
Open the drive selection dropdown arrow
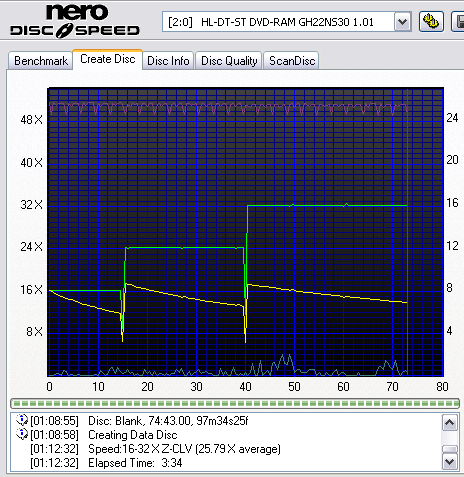[x=402, y=22]
